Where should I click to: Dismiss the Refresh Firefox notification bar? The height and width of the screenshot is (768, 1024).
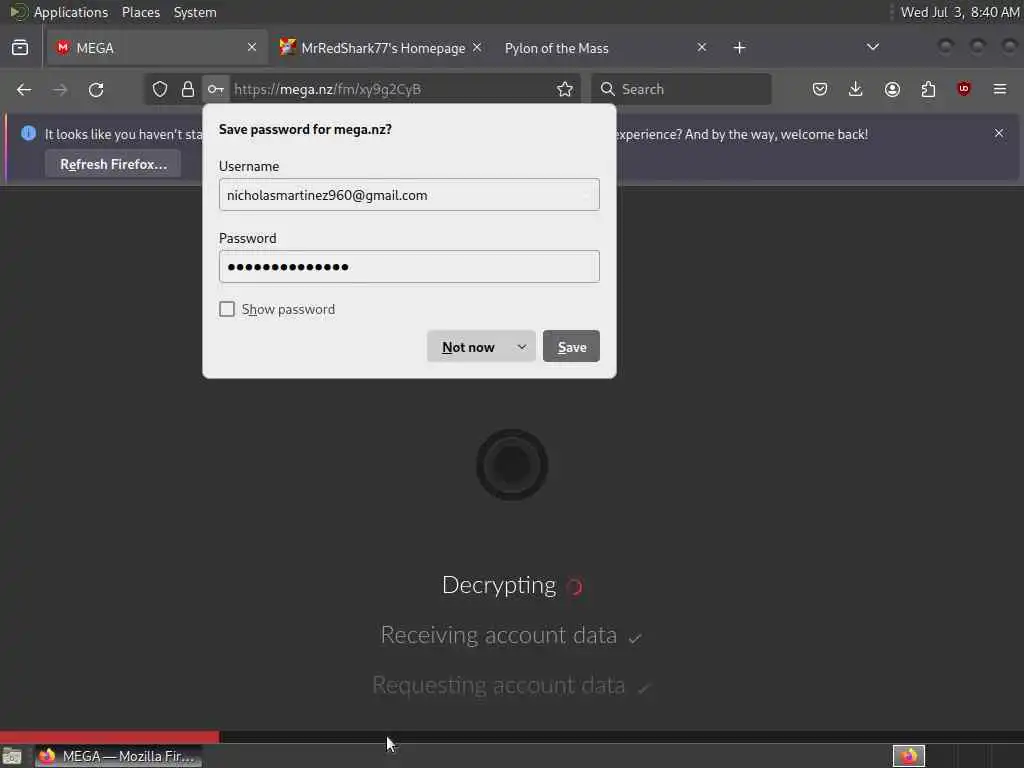tap(999, 133)
